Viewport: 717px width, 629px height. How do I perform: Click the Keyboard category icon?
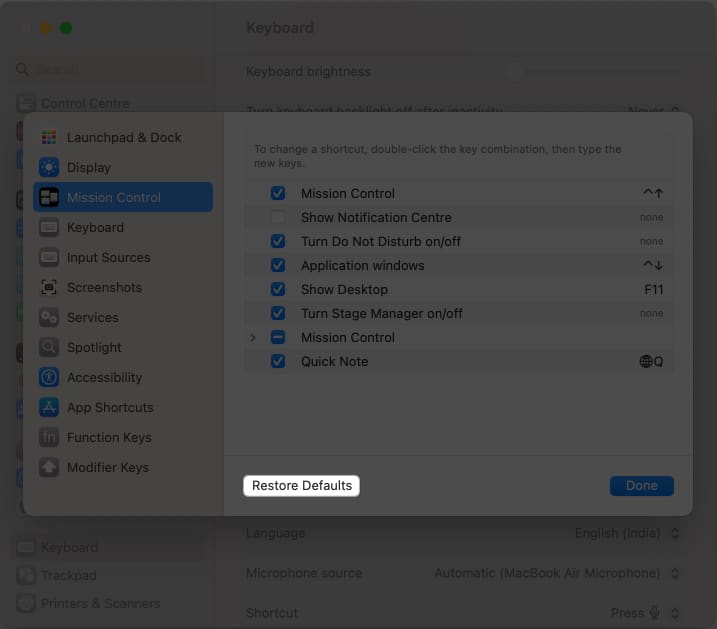(x=49, y=227)
